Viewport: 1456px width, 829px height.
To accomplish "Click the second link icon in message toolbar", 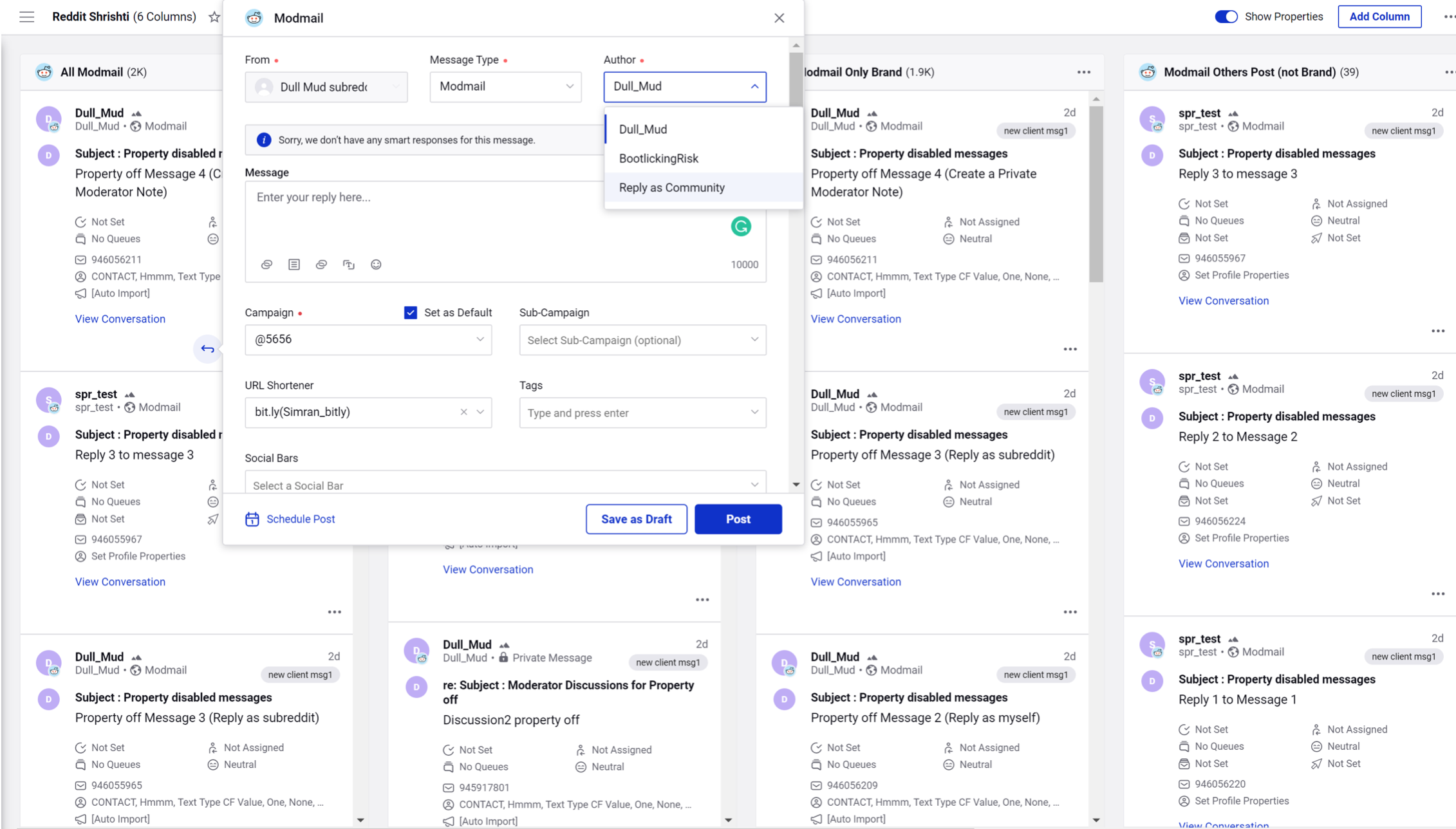I will point(321,265).
